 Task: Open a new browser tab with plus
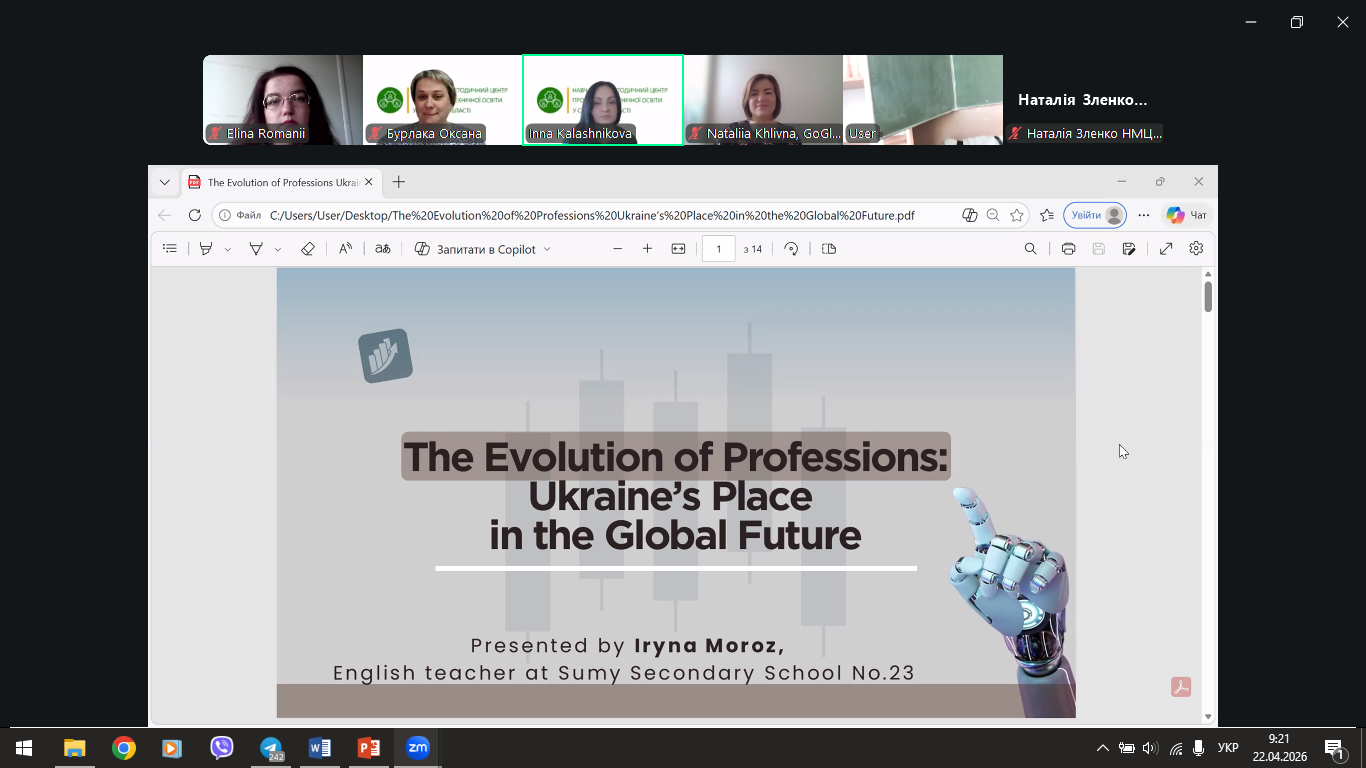pos(399,182)
